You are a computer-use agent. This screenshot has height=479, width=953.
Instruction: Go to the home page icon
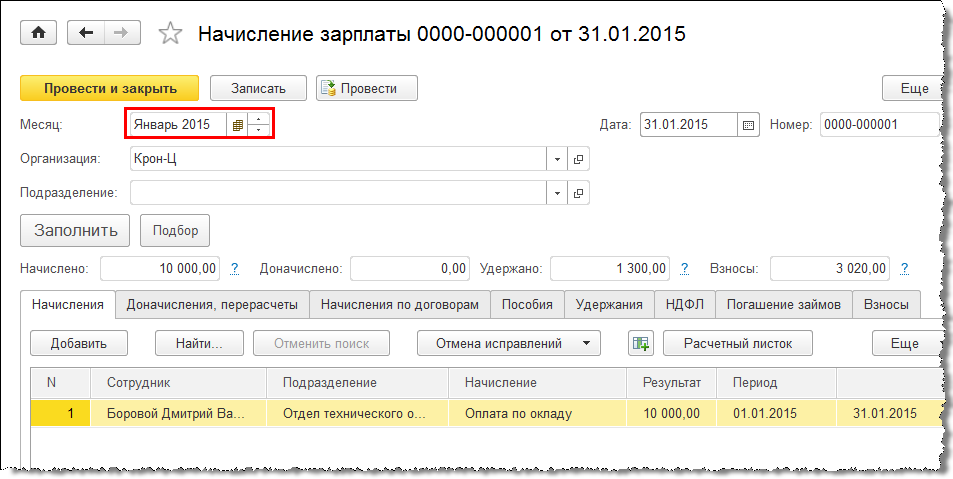38,33
